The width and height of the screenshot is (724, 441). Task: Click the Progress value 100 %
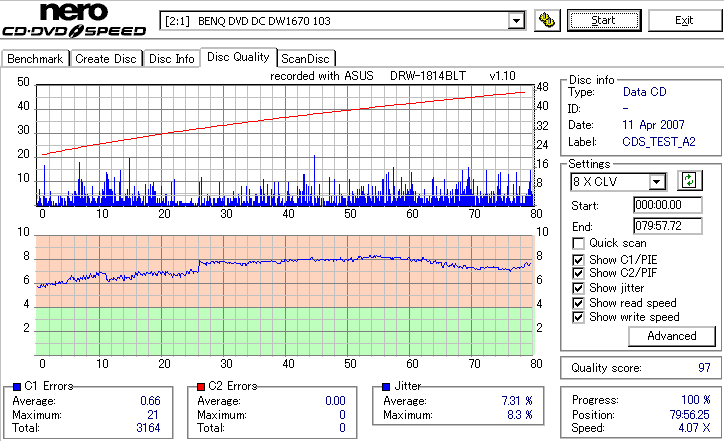(696, 399)
